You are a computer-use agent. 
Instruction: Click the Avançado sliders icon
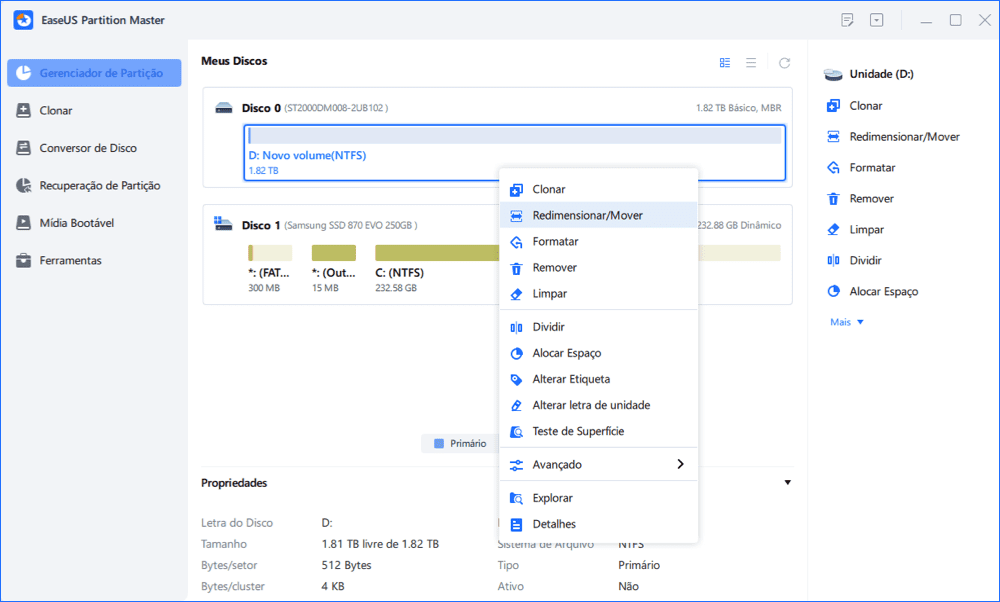pos(517,466)
